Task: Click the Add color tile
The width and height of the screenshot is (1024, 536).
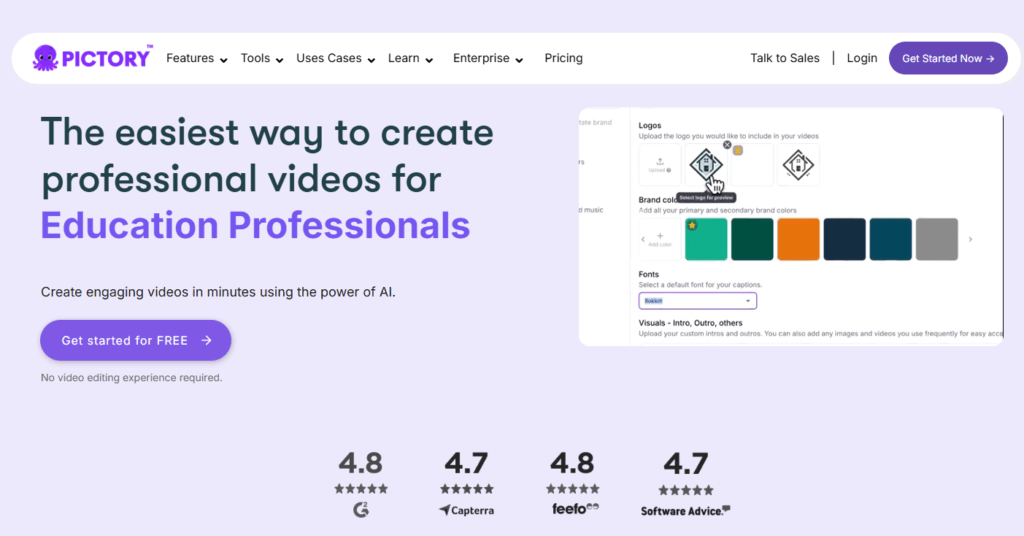Action: [x=660, y=239]
